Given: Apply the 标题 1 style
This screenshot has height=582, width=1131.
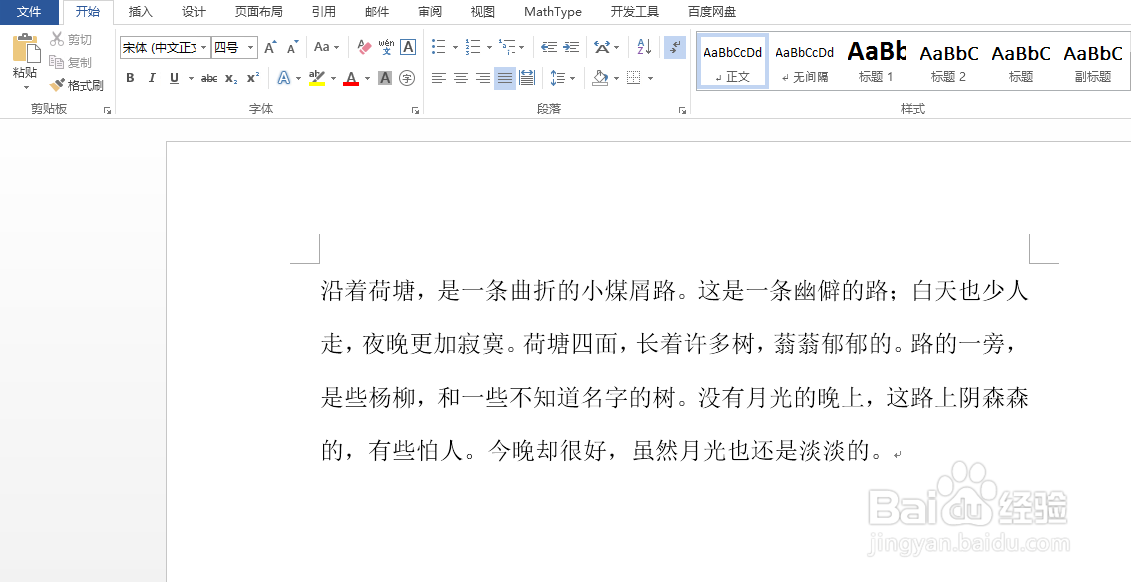Looking at the screenshot, I should (x=877, y=61).
